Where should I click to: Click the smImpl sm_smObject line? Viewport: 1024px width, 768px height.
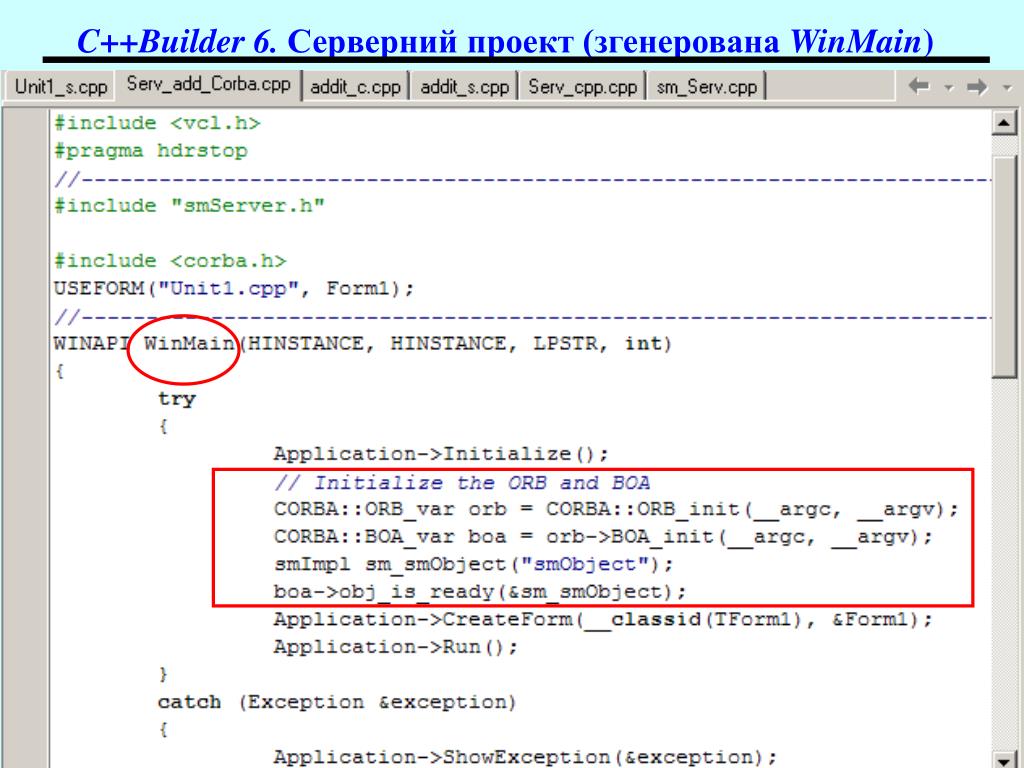click(x=473, y=564)
